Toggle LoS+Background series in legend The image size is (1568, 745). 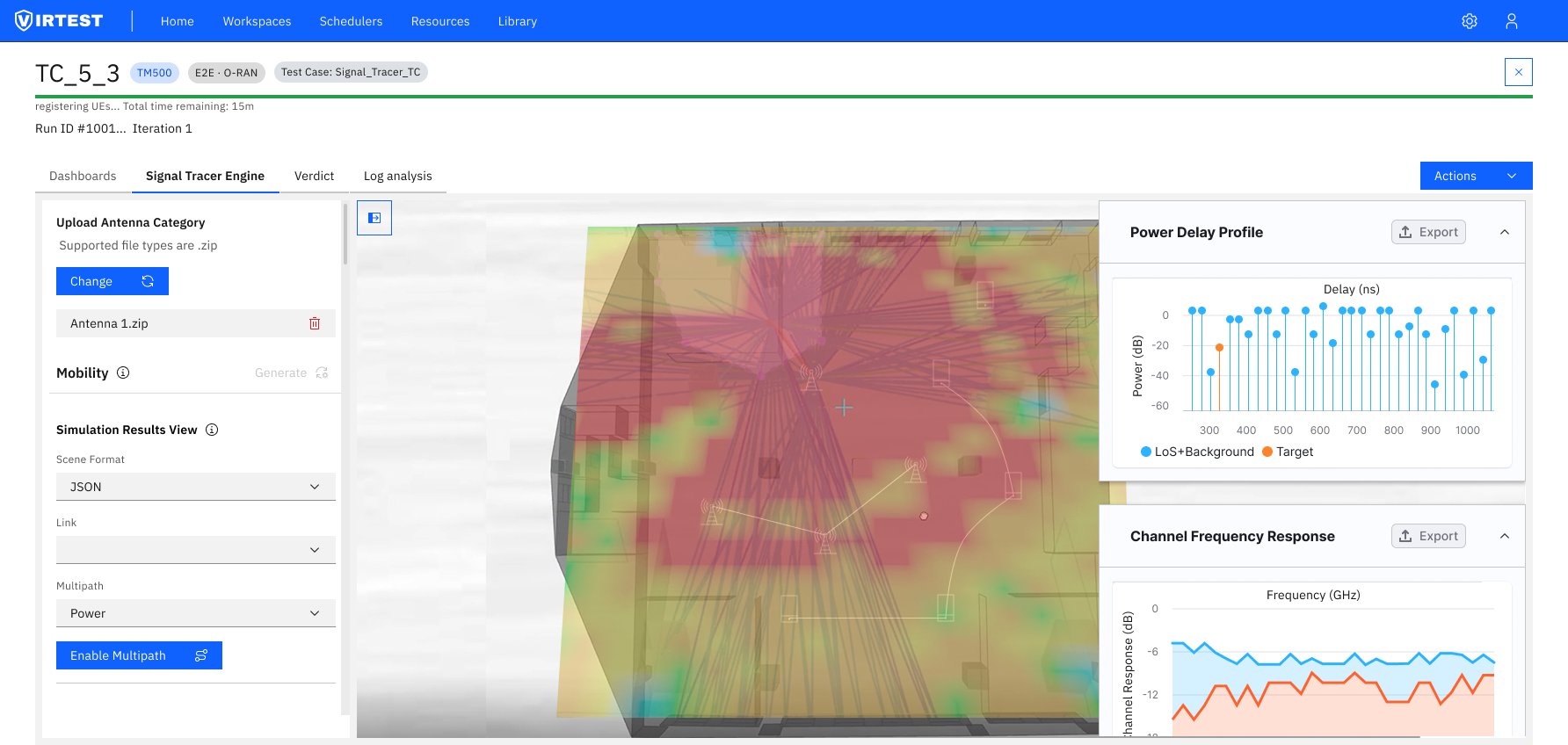point(1196,452)
